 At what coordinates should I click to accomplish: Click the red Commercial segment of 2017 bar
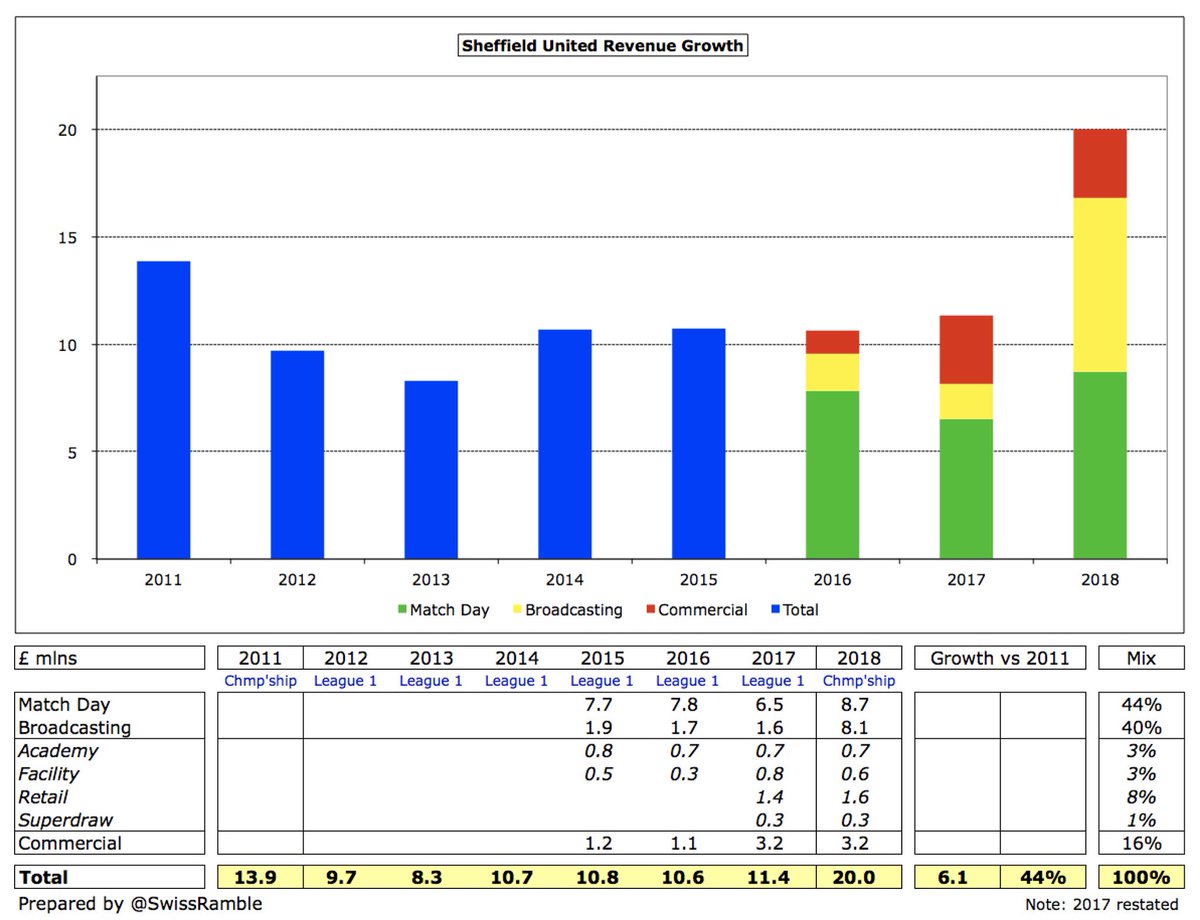pyautogui.click(x=966, y=350)
